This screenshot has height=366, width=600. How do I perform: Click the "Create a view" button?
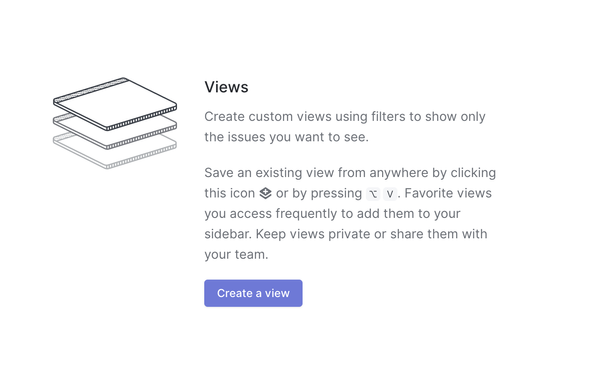253,293
